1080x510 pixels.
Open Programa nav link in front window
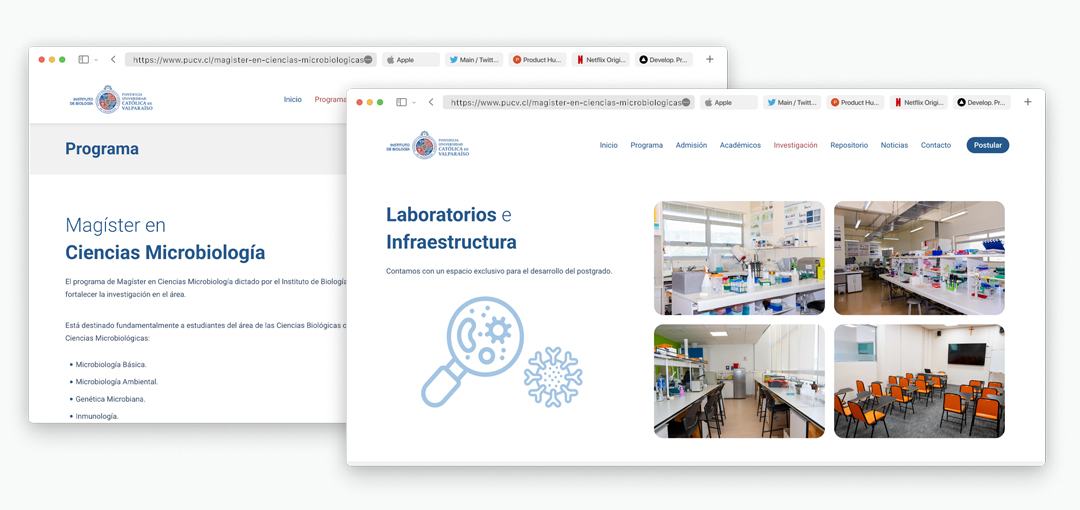647,145
